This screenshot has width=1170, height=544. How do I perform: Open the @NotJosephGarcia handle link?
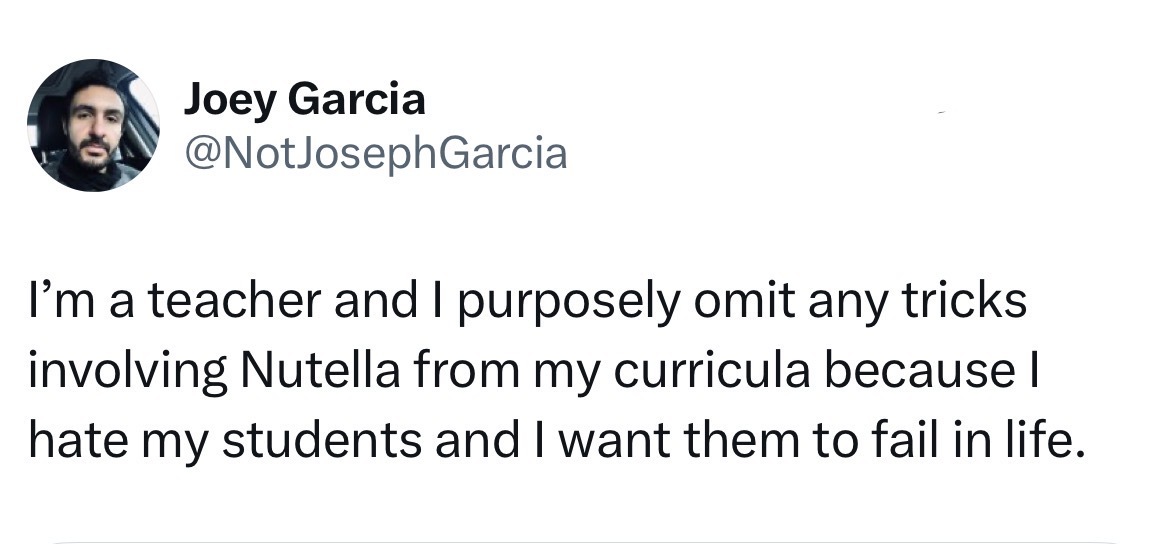click(x=374, y=153)
